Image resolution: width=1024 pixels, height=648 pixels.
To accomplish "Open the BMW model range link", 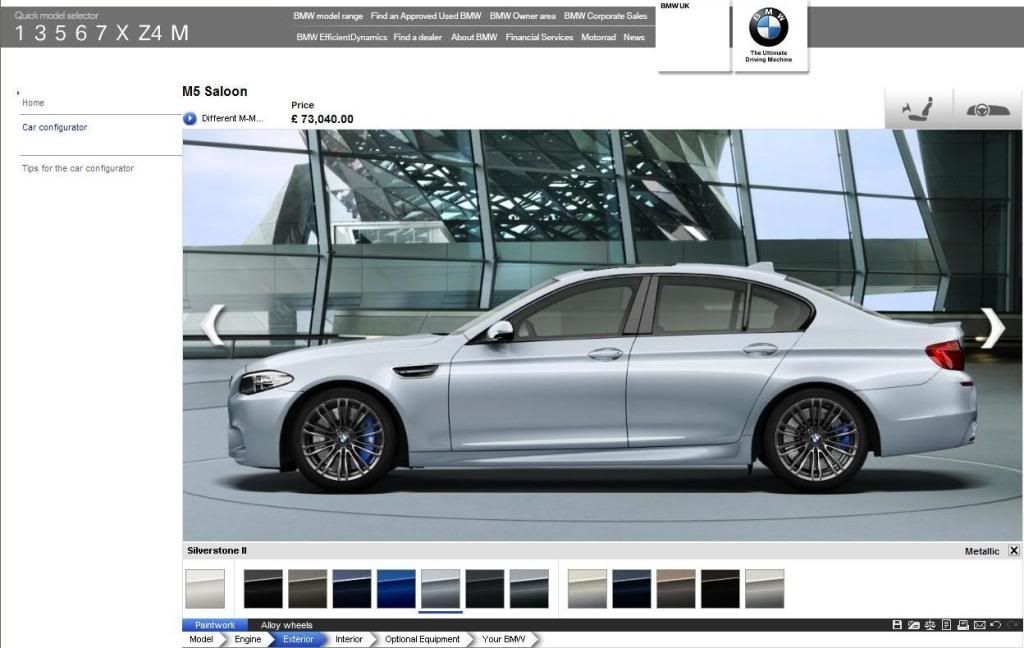I will (x=328, y=16).
